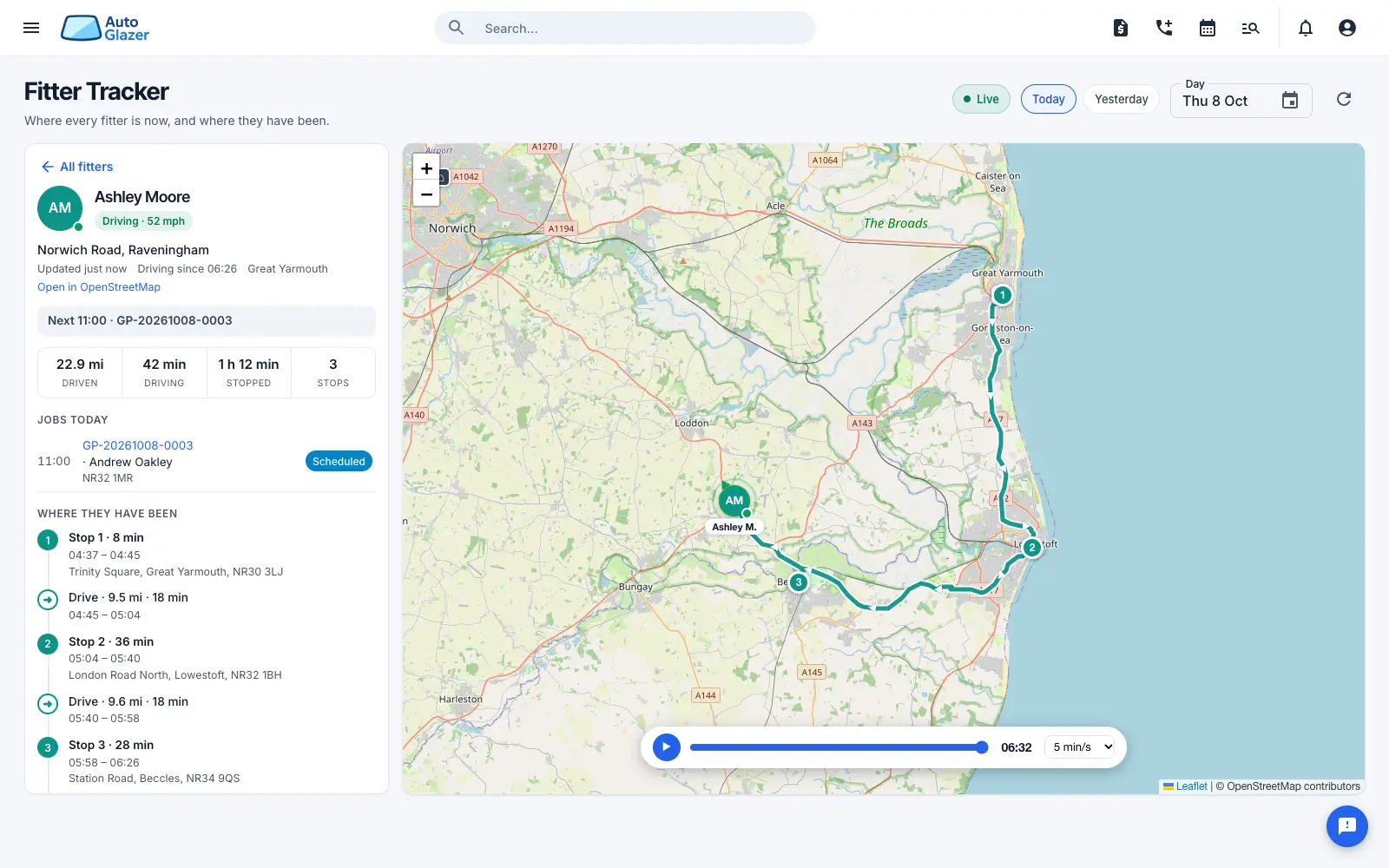Select Drive · 9.5 mi · 18 min

point(207,606)
